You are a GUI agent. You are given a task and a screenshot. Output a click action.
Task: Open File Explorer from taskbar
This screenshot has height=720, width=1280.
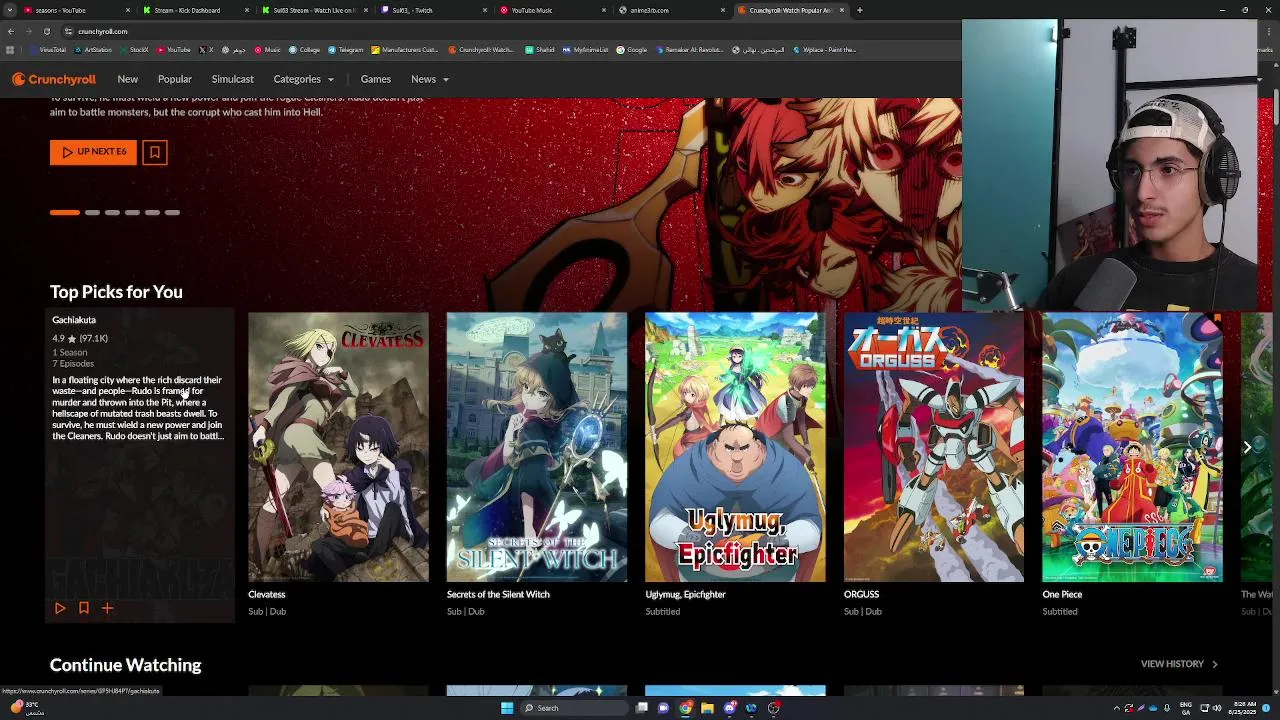click(x=707, y=708)
